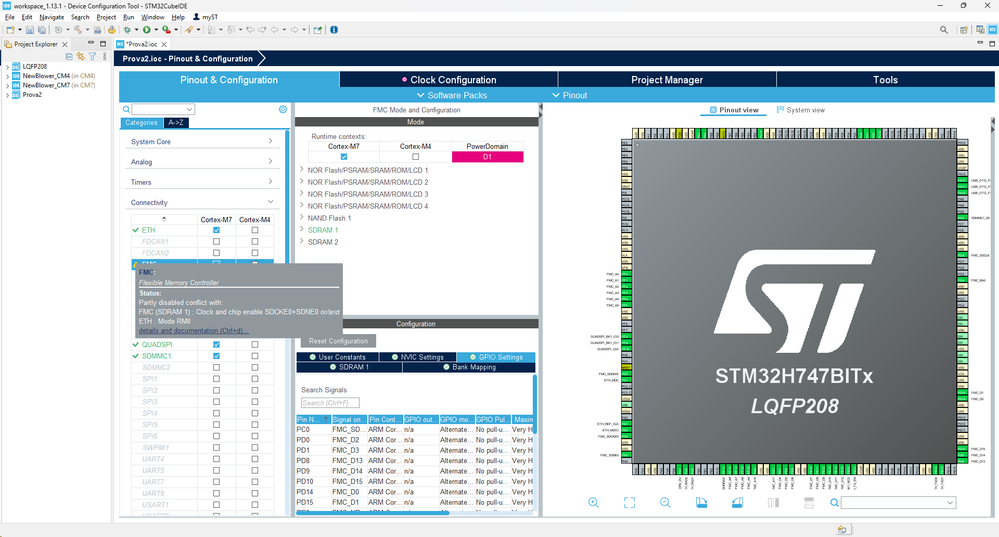Open the Open Perspective icon

(963, 29)
